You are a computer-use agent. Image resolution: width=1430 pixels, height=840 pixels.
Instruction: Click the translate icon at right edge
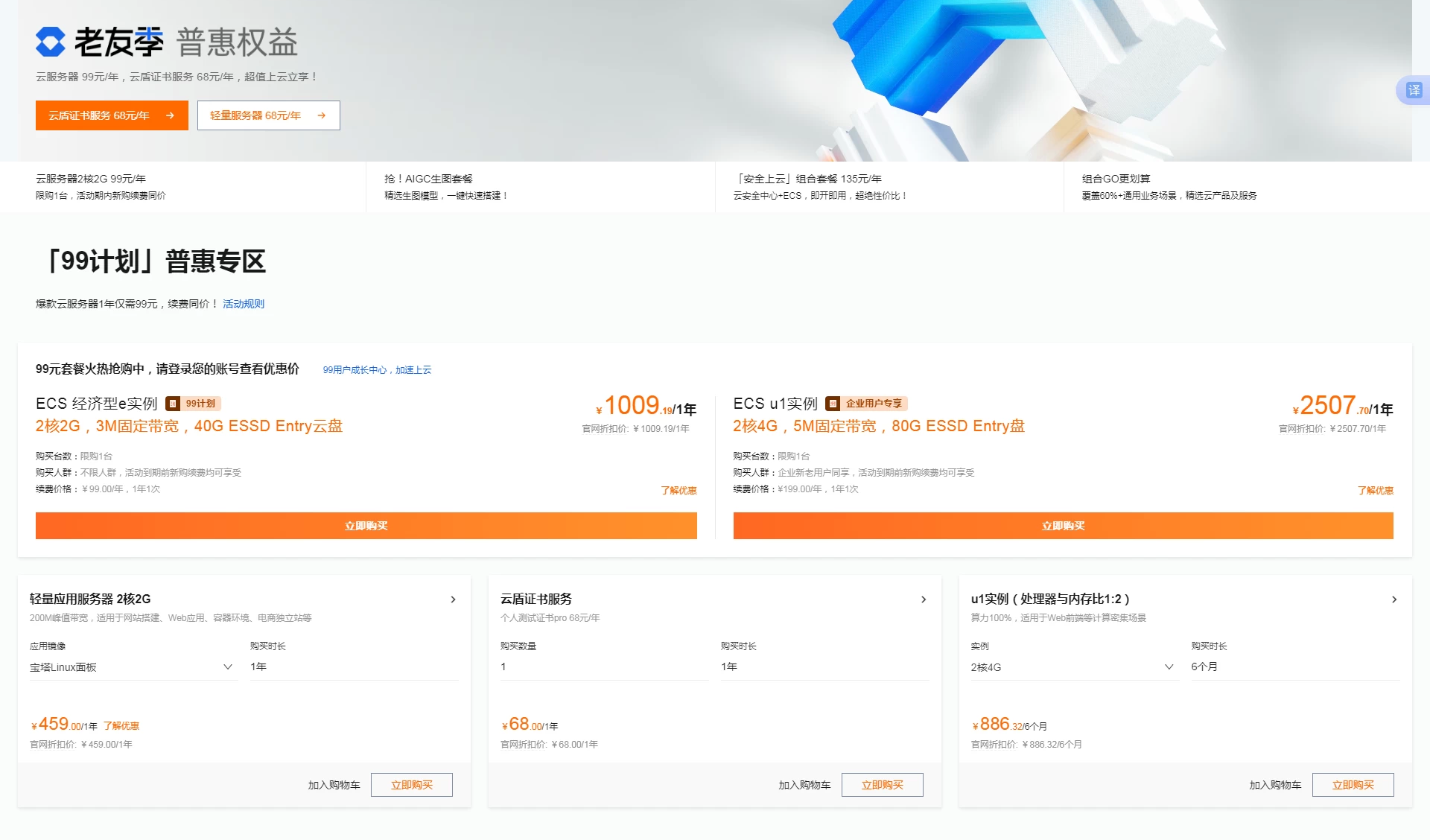pyautogui.click(x=1414, y=91)
